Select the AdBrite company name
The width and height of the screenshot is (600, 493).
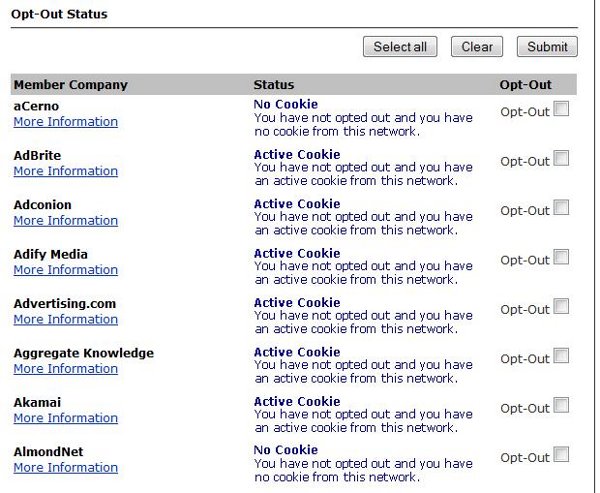coord(37,155)
